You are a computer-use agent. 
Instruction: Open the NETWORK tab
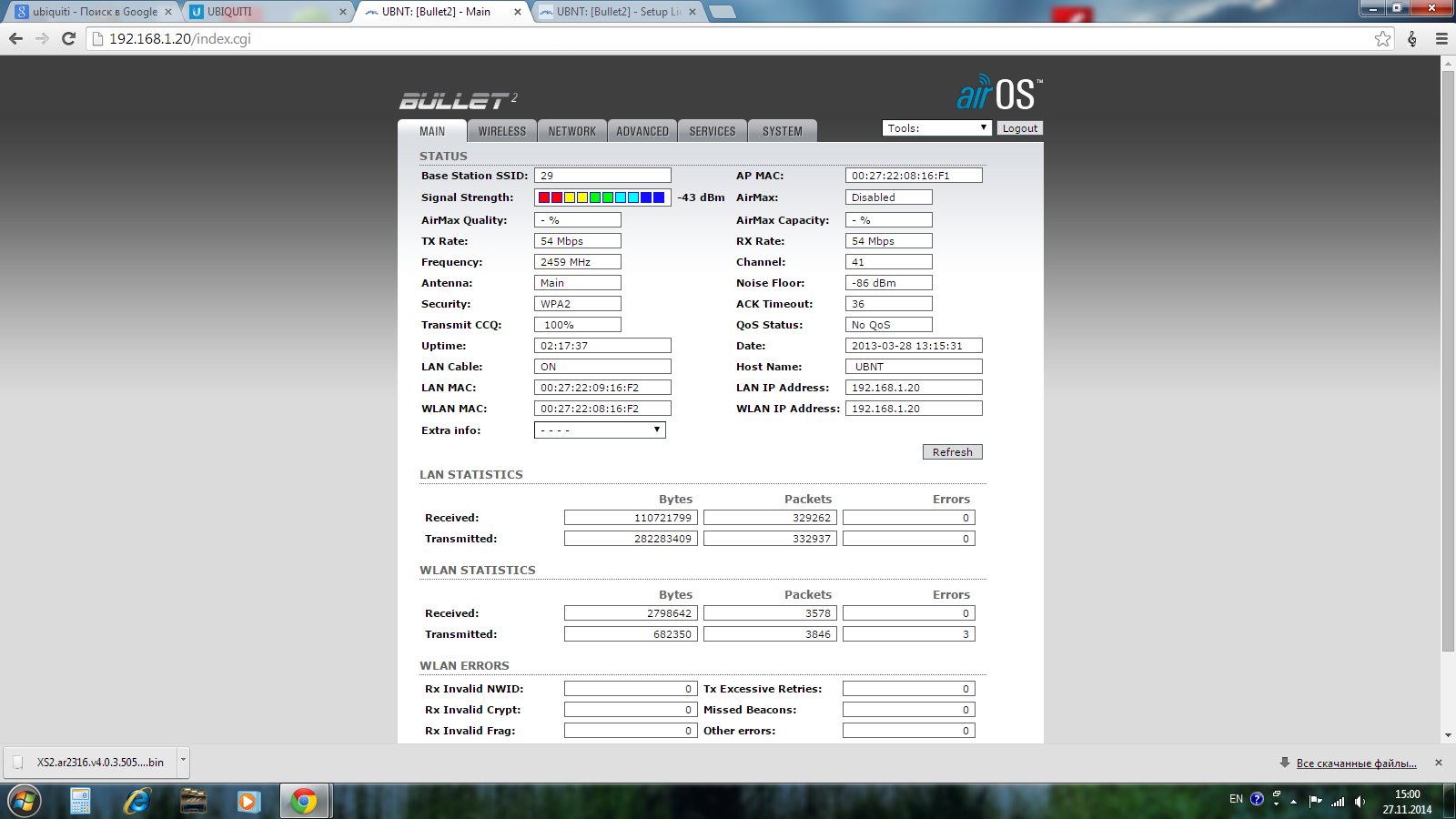[572, 131]
